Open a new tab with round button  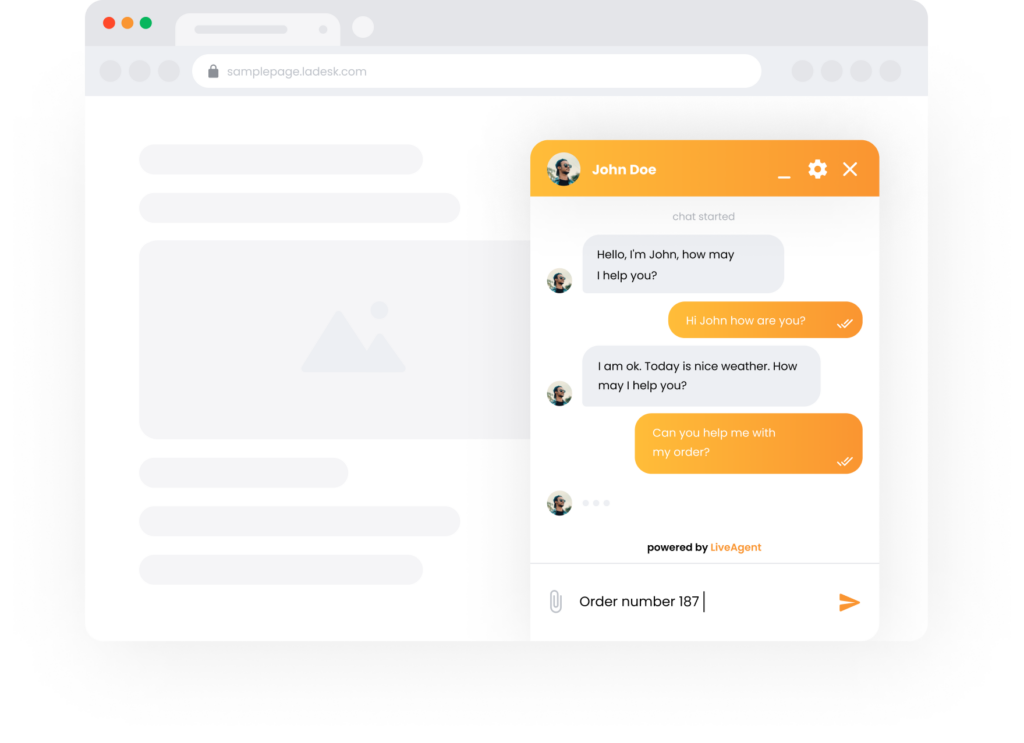coord(363,27)
